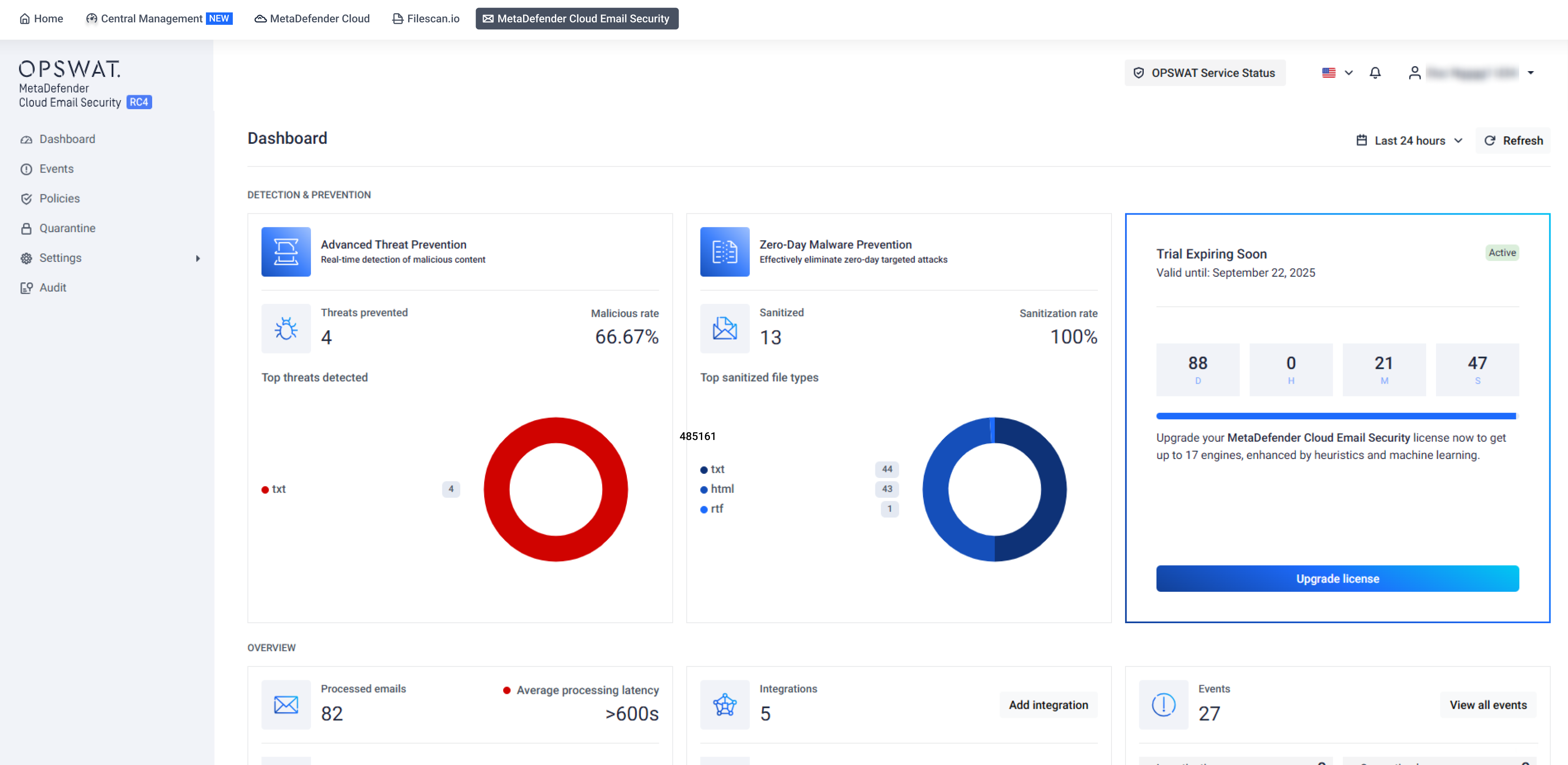
Task: Click the Integrations network icon
Action: pyautogui.click(x=724, y=705)
